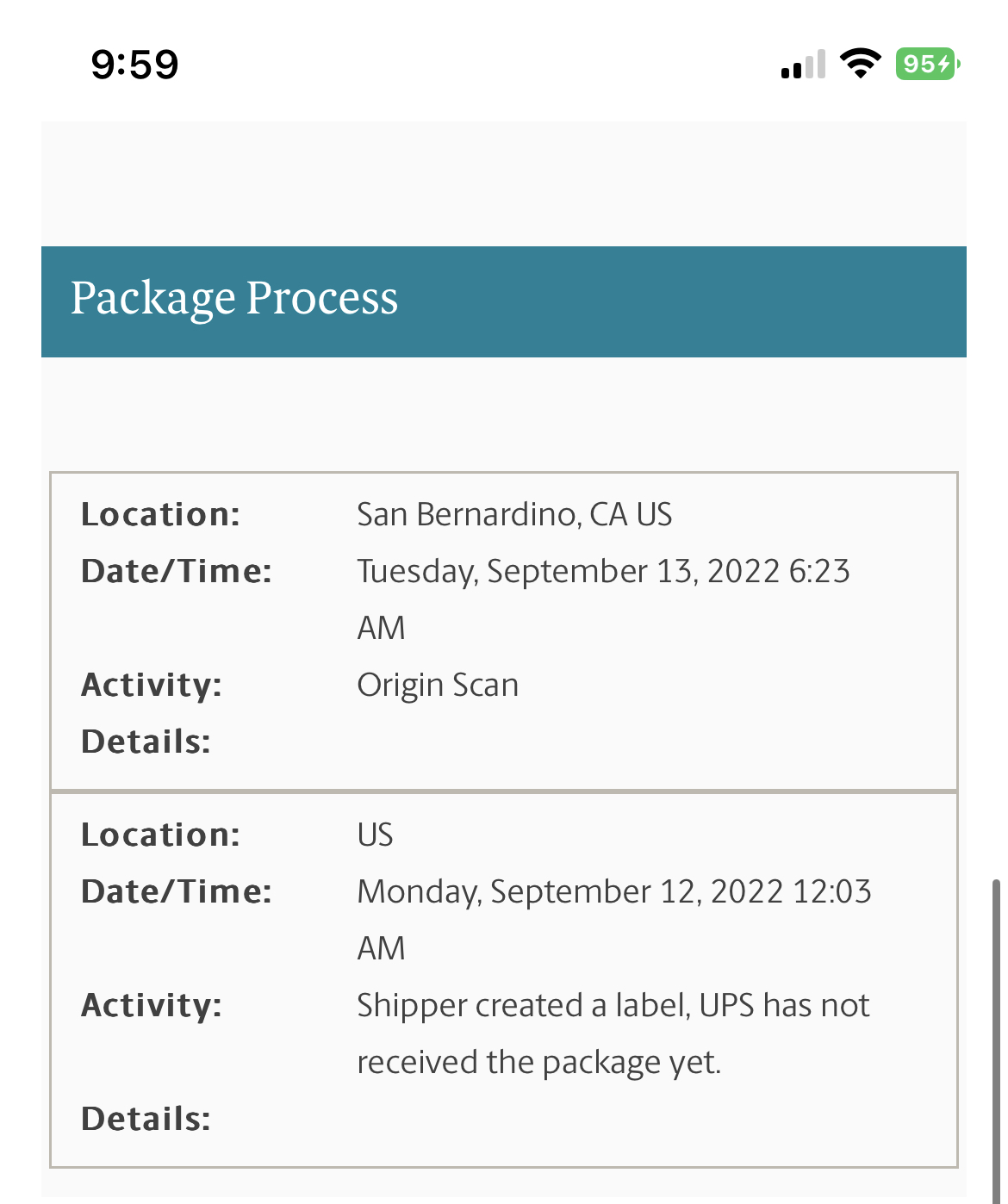The width and height of the screenshot is (1008, 1204).
Task: Click the Location label above Origin Scan
Action: coord(160,514)
